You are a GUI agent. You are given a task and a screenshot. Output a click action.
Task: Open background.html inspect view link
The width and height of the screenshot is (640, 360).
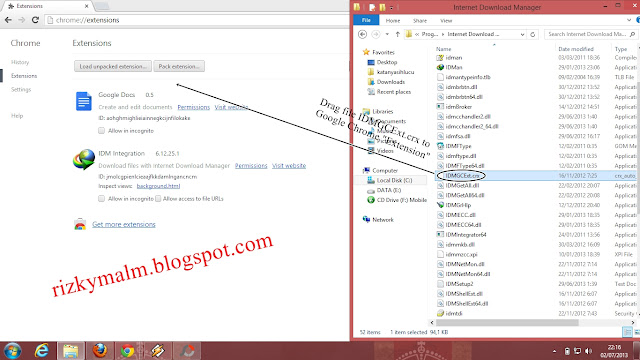click(158, 186)
